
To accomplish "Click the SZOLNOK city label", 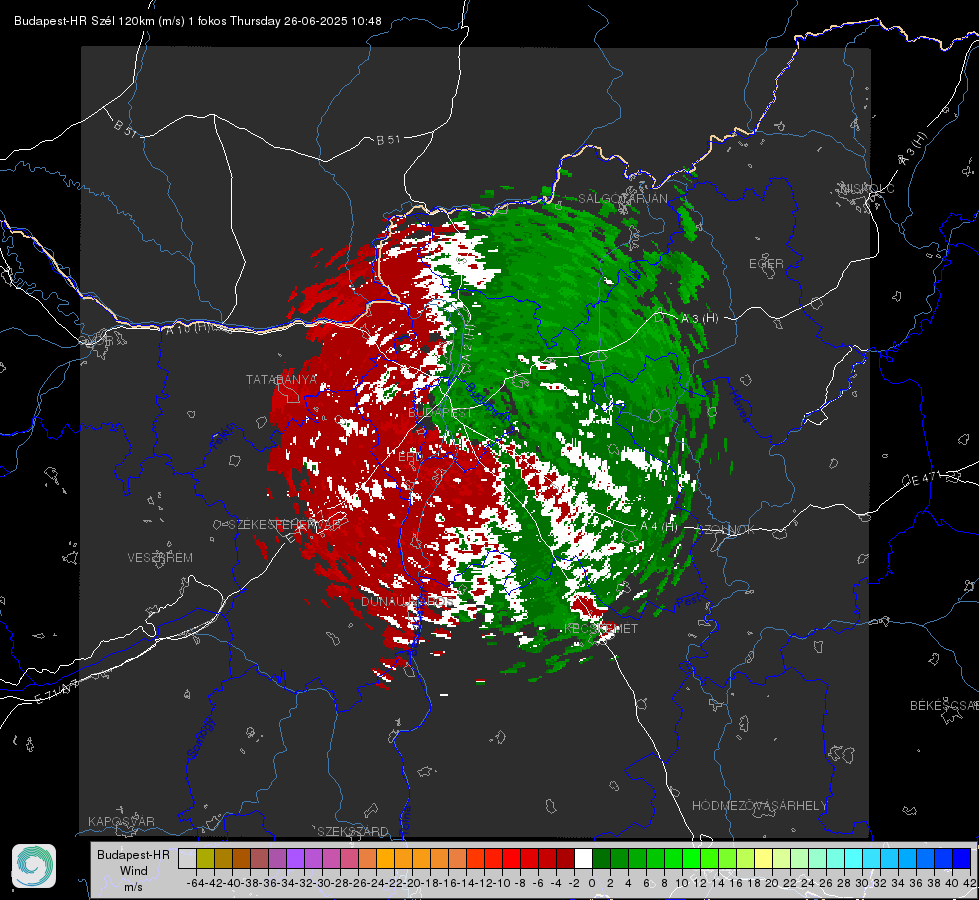I will click(725, 529).
